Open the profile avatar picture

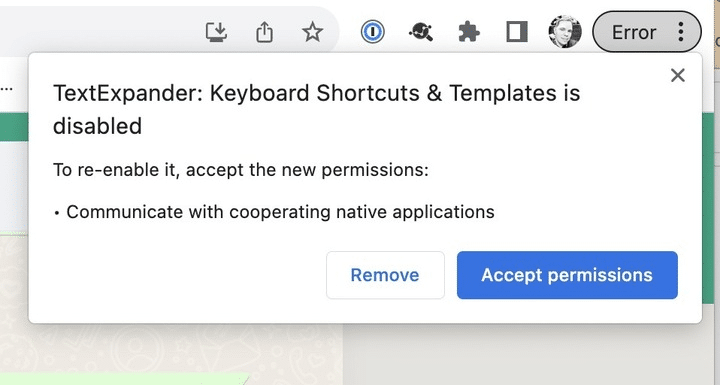565,32
